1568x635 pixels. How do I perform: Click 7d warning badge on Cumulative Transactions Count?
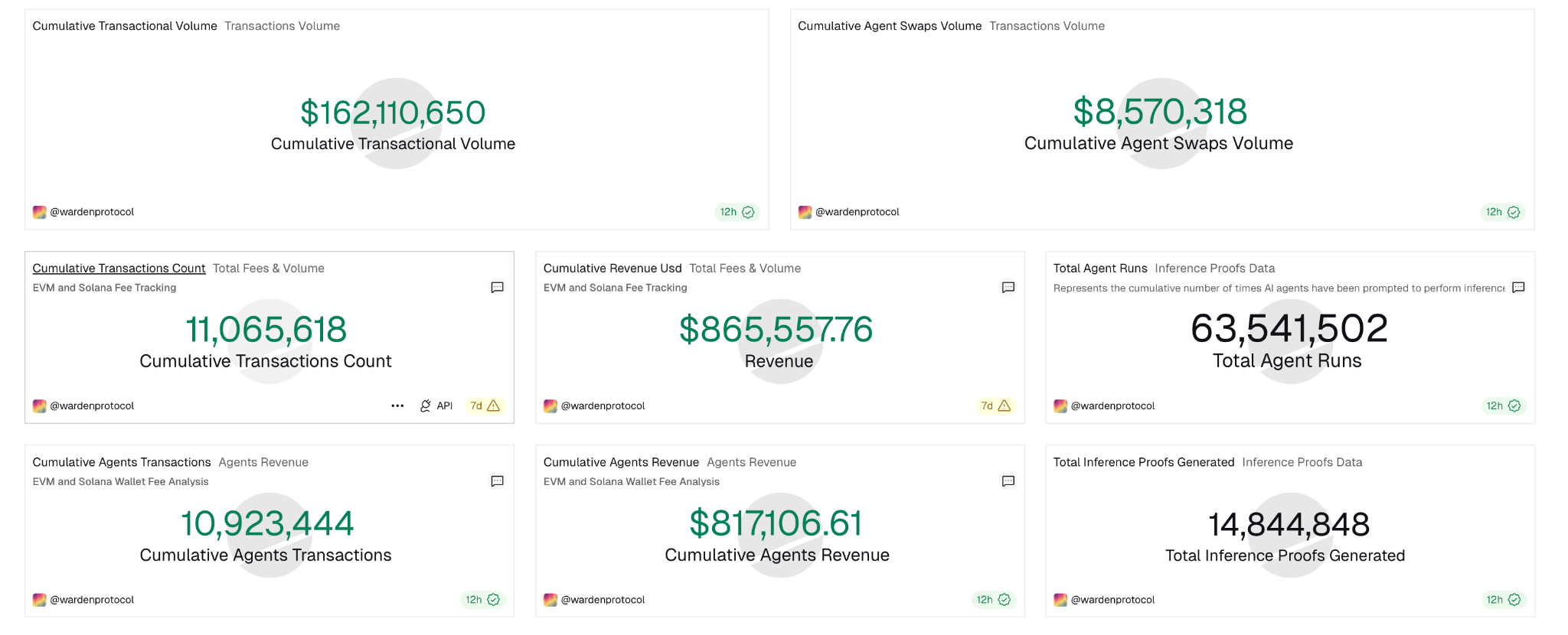(485, 405)
